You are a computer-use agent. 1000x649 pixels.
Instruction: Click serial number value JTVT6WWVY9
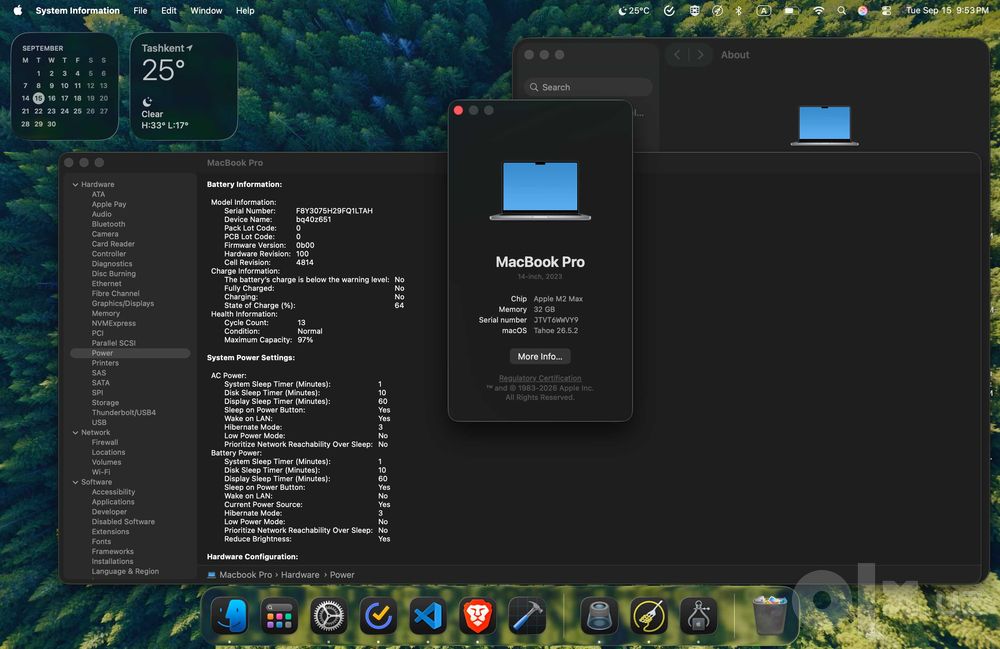tap(555, 320)
